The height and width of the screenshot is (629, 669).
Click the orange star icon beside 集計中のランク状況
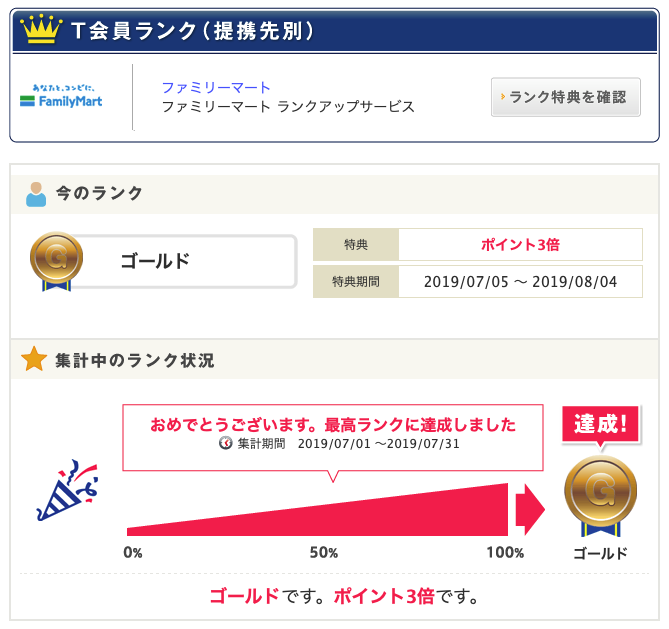[34, 359]
